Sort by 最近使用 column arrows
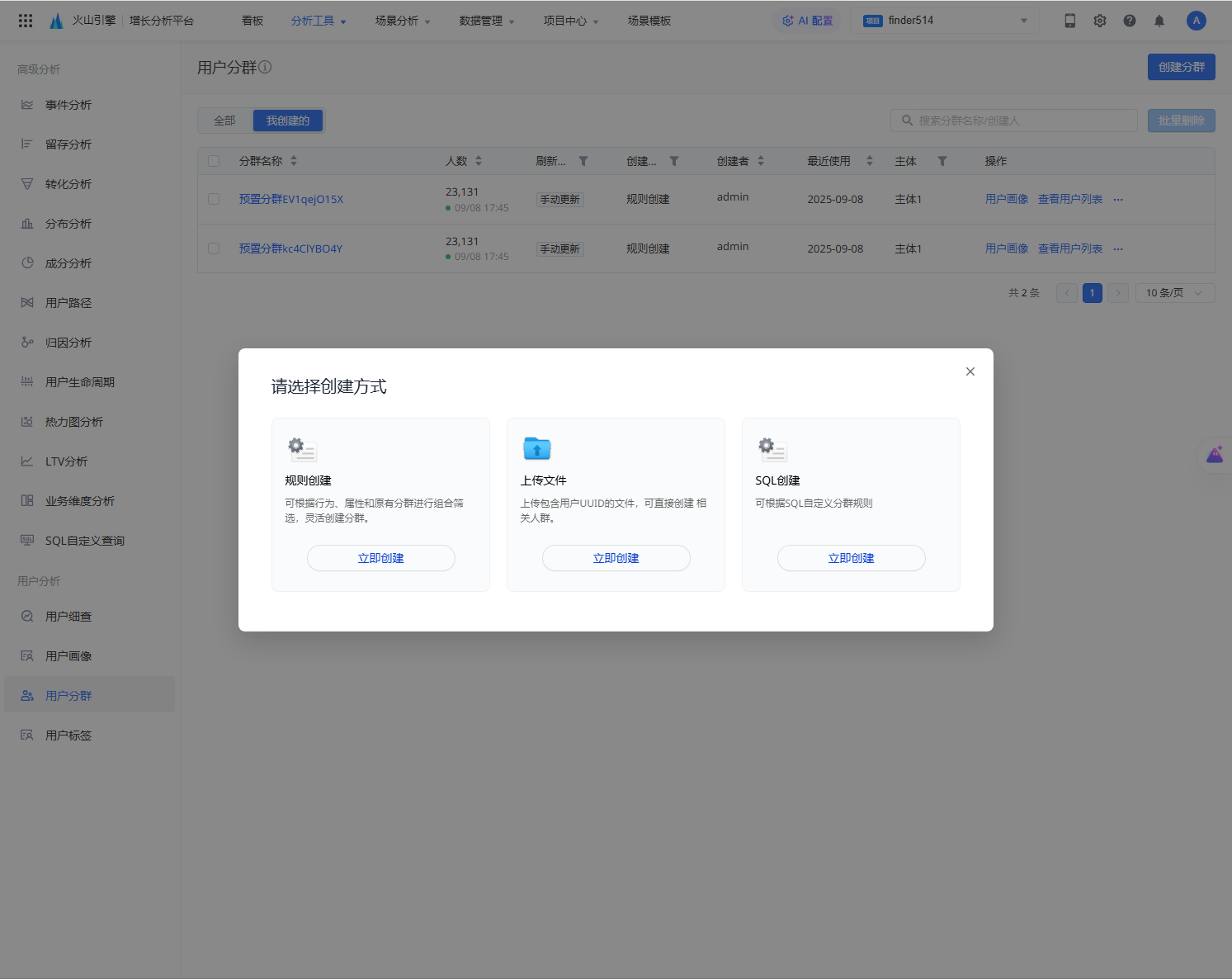 870,161
